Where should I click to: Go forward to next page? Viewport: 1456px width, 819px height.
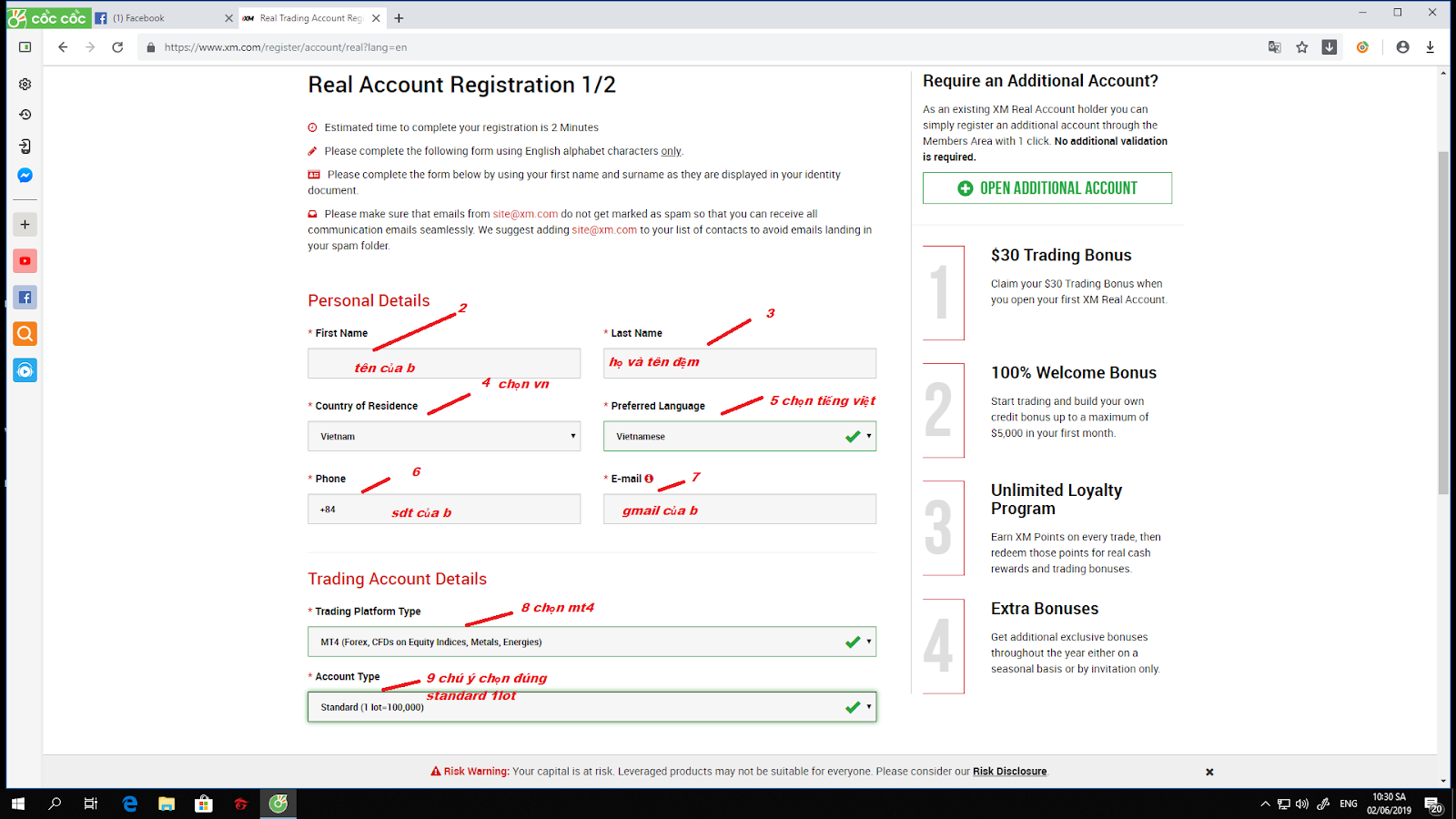(90, 47)
